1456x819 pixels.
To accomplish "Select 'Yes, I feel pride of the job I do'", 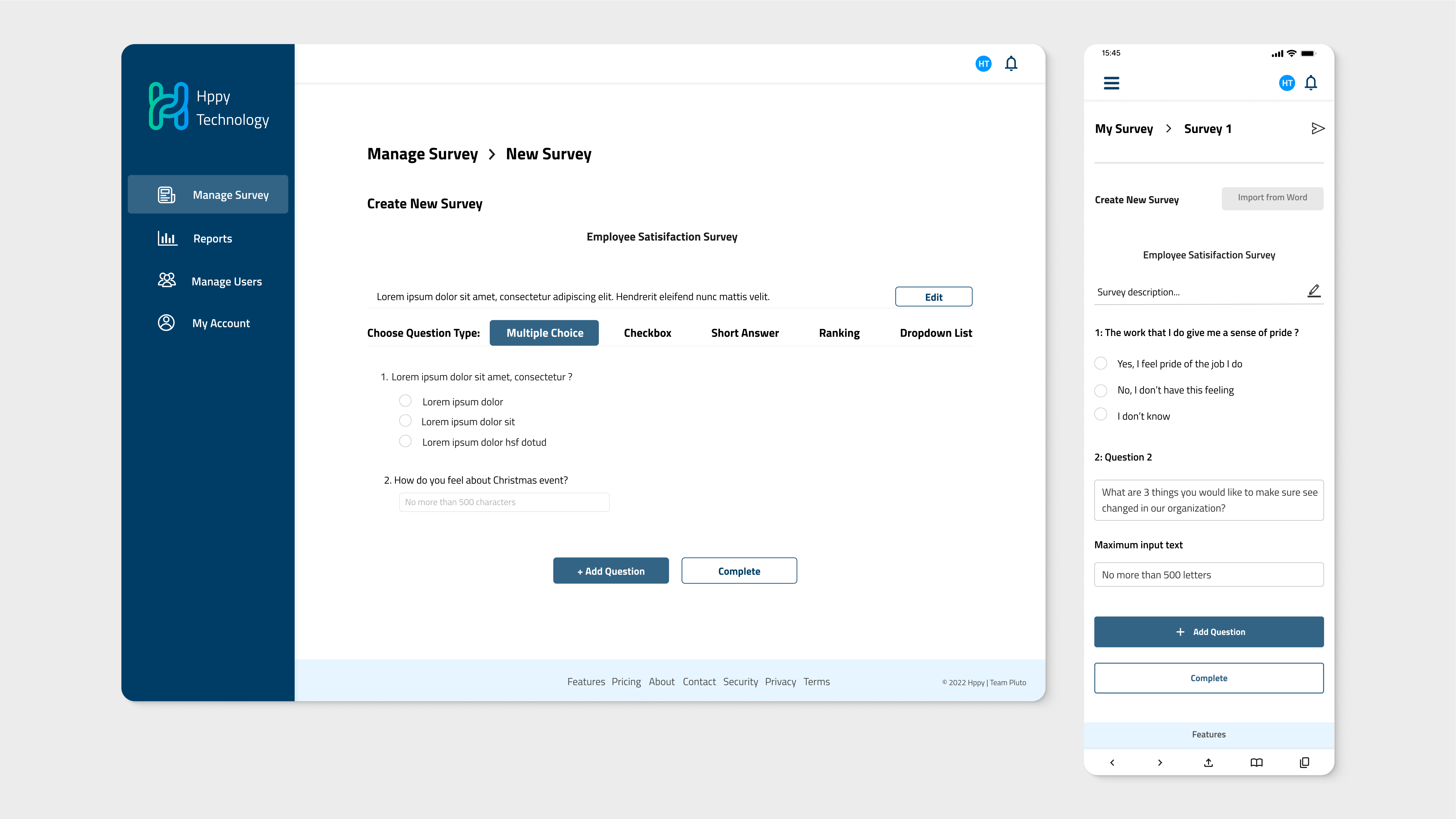I will (x=1100, y=363).
